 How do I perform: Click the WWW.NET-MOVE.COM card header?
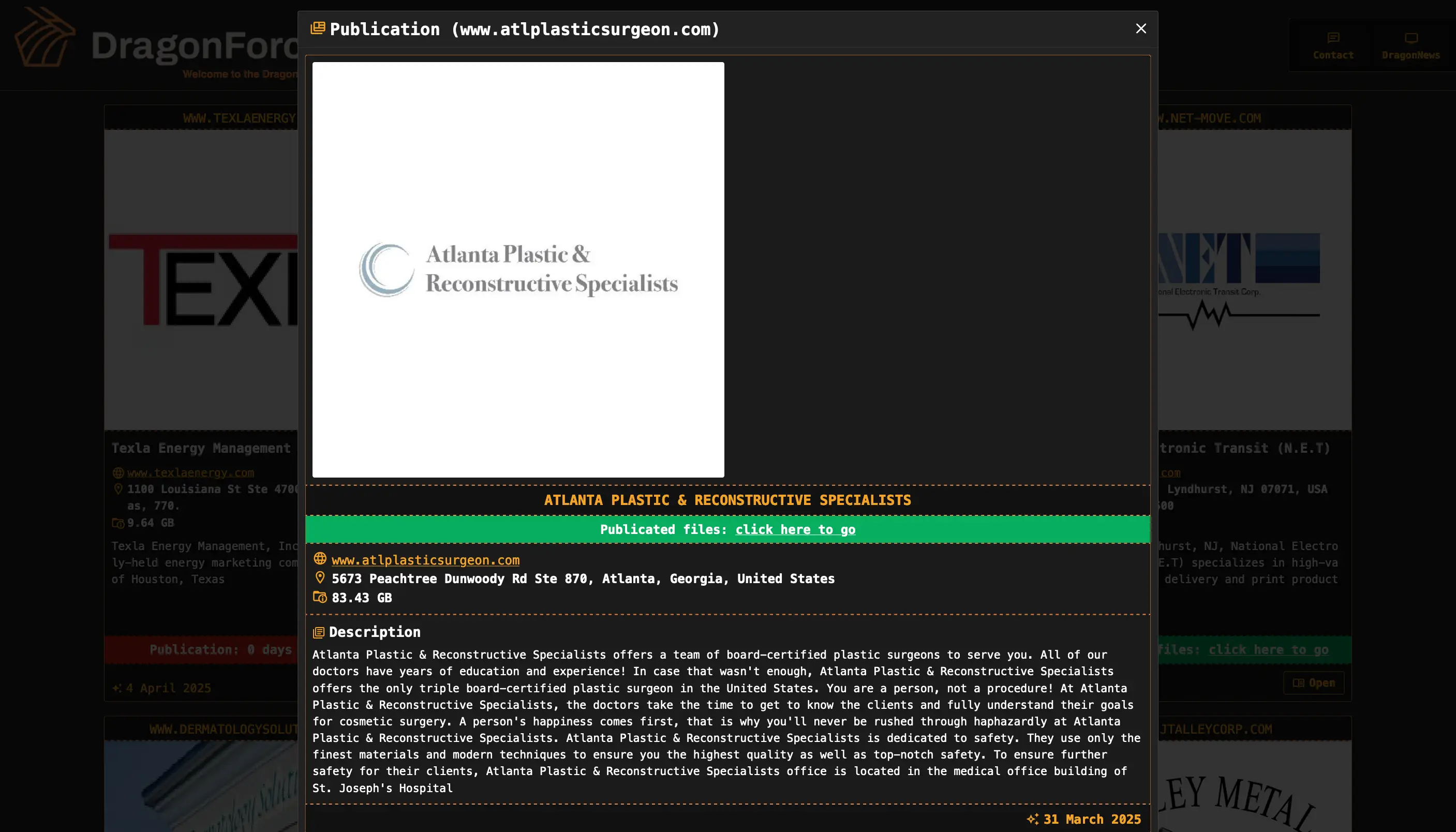(1209, 118)
